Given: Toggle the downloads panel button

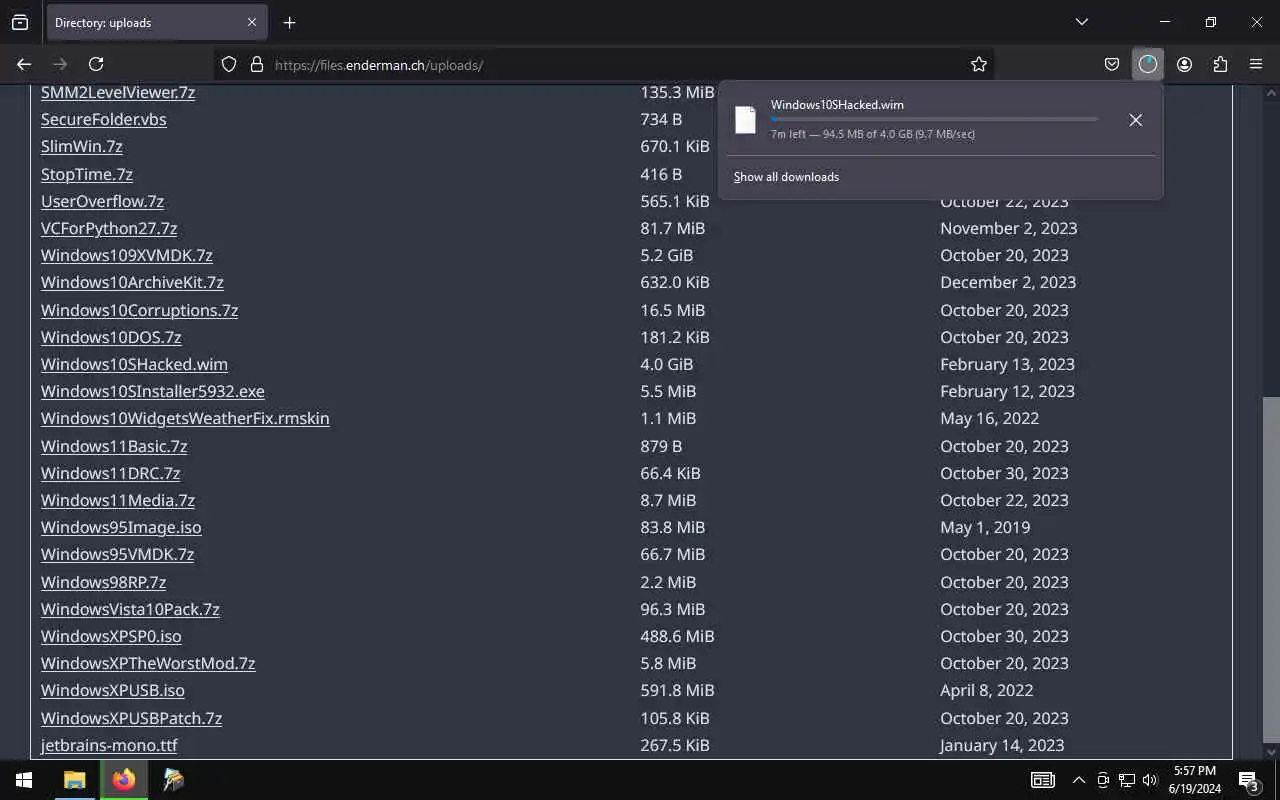Looking at the screenshot, I should [x=1147, y=64].
